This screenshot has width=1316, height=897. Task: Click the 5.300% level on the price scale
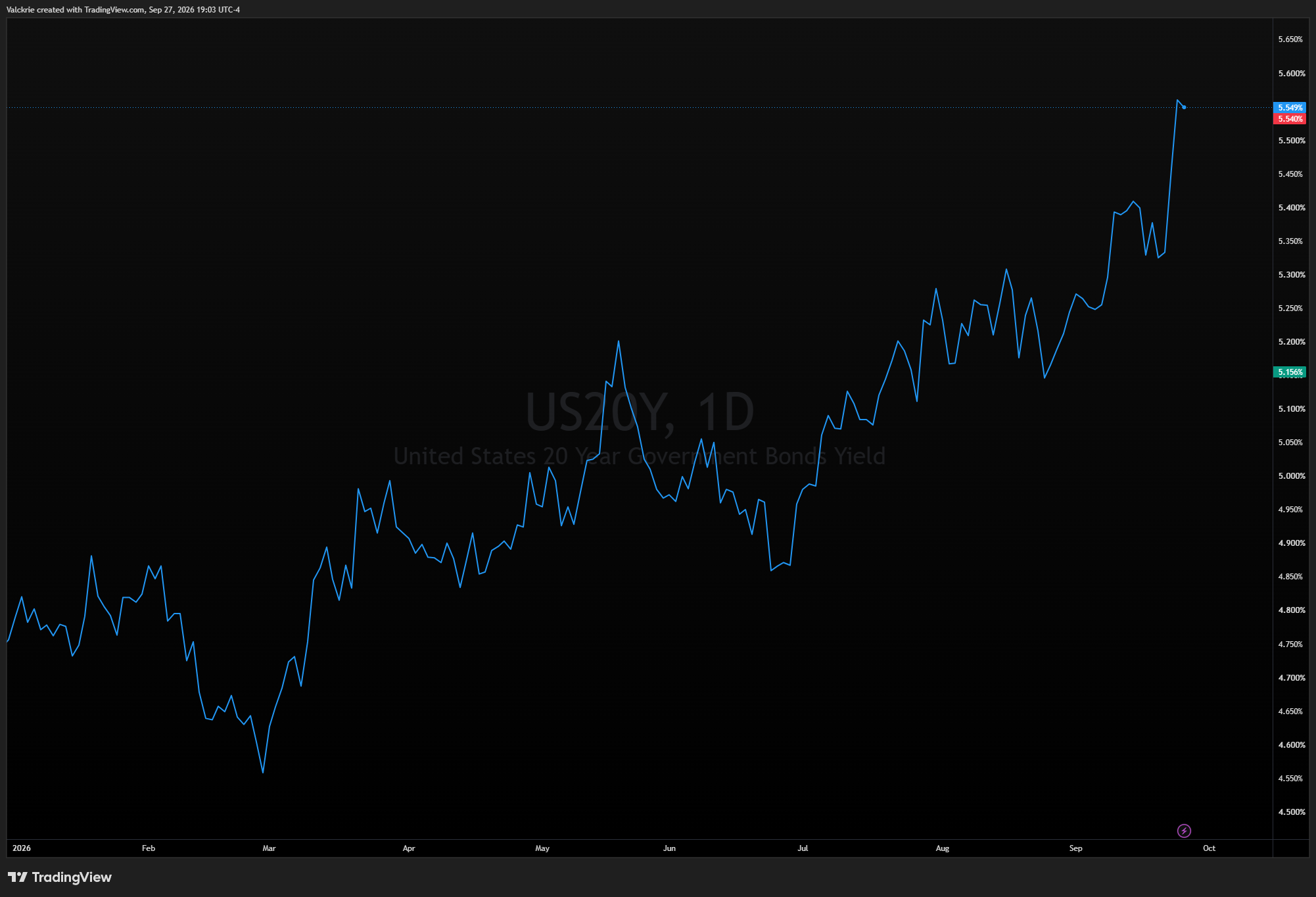1292,275
